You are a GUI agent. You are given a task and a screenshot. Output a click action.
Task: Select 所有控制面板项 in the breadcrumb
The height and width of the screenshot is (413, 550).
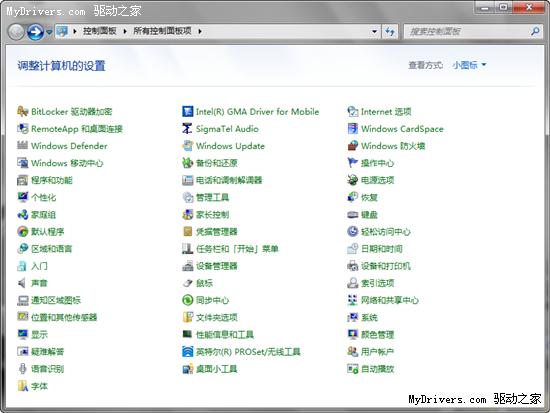pyautogui.click(x=162, y=31)
